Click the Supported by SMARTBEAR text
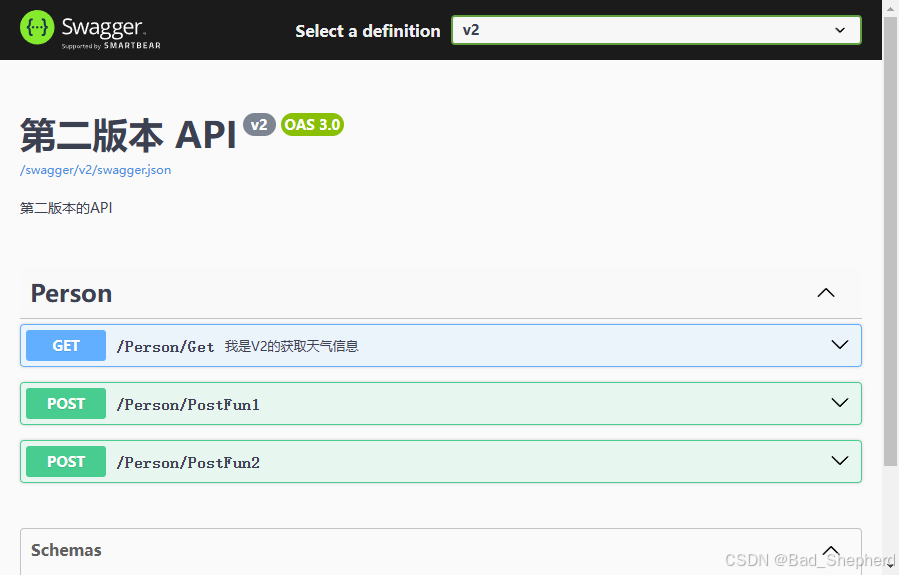Screen dimensions: 899x575 click(x=111, y=46)
